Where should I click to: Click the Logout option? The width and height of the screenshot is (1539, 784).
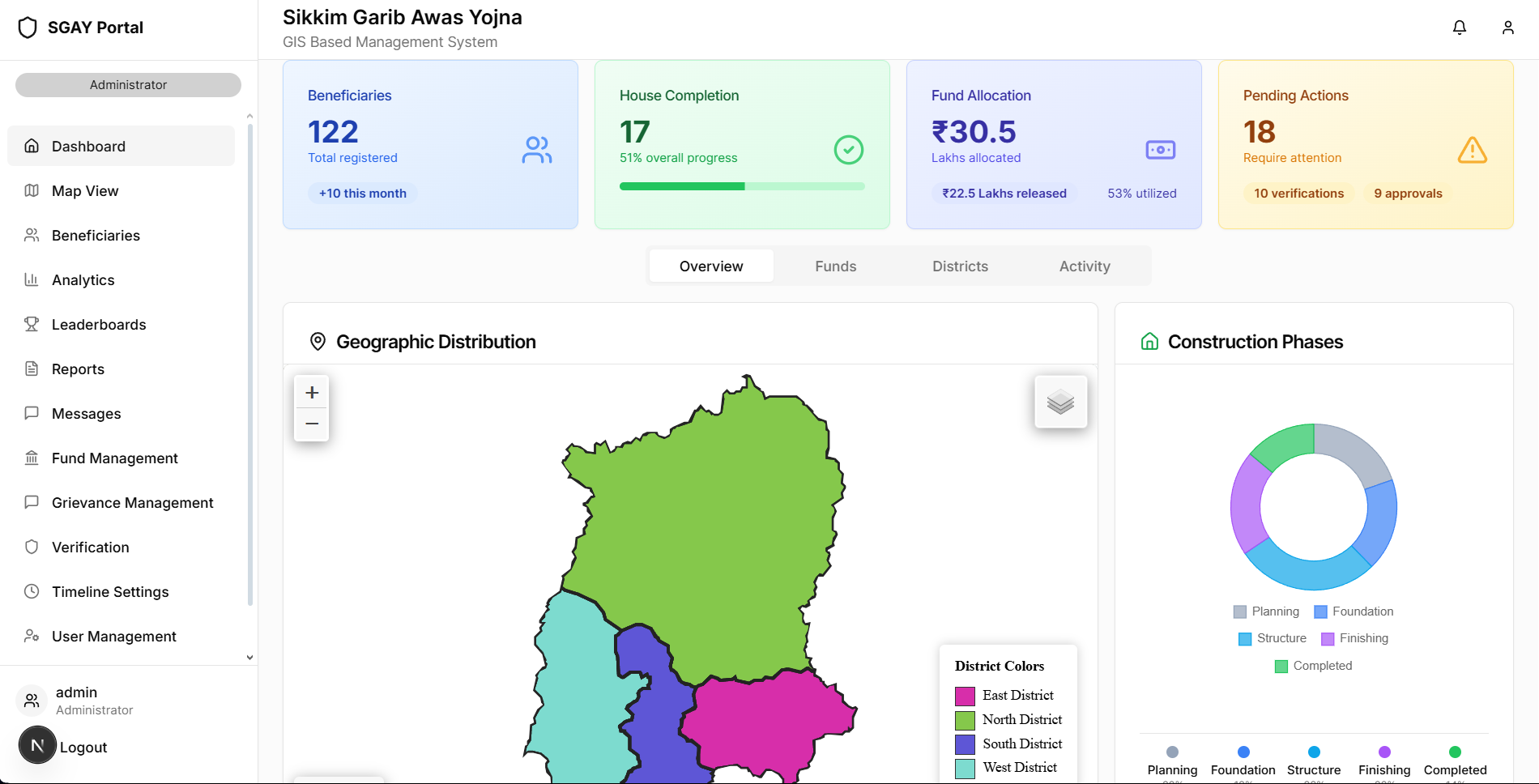tap(84, 746)
